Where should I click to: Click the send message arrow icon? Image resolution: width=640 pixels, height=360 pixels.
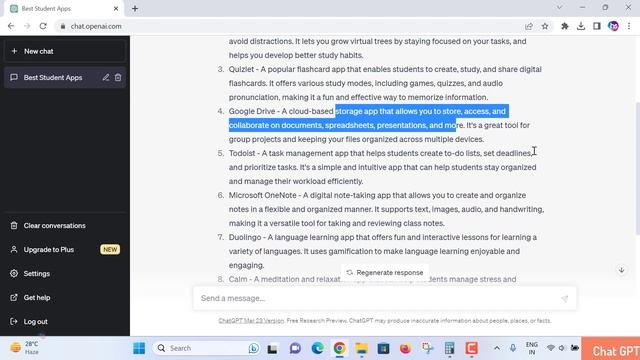click(x=565, y=299)
